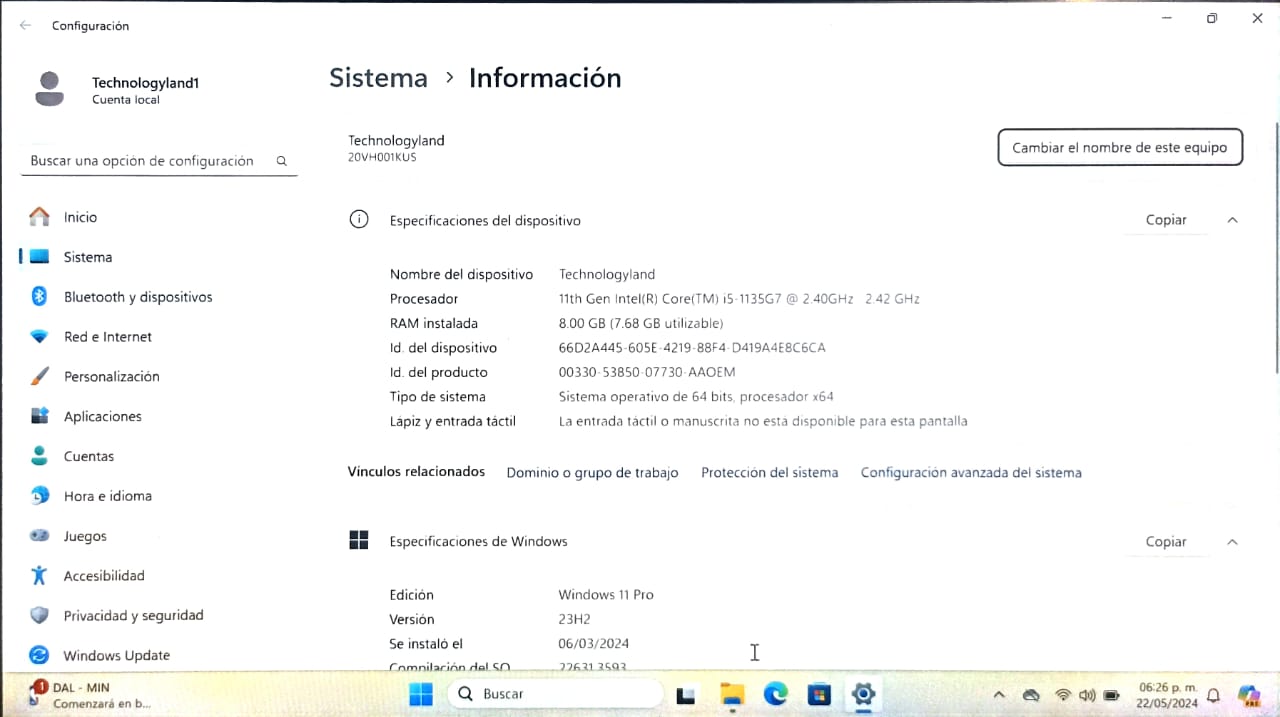This screenshot has height=717, width=1280.
Task: Open the clock showing 06:26 p. m.
Action: tap(1166, 695)
